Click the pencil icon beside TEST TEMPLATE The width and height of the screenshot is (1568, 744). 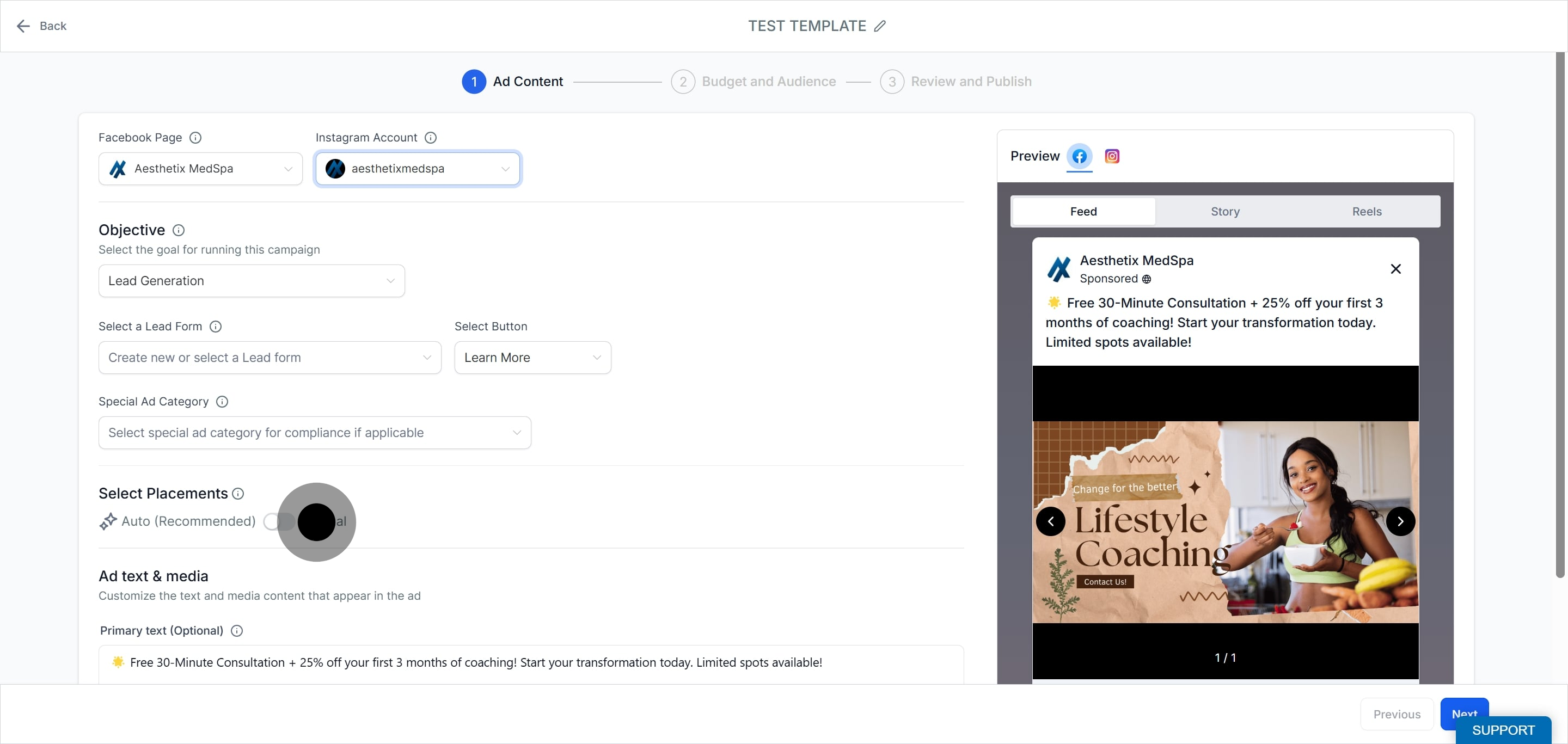pos(880,26)
